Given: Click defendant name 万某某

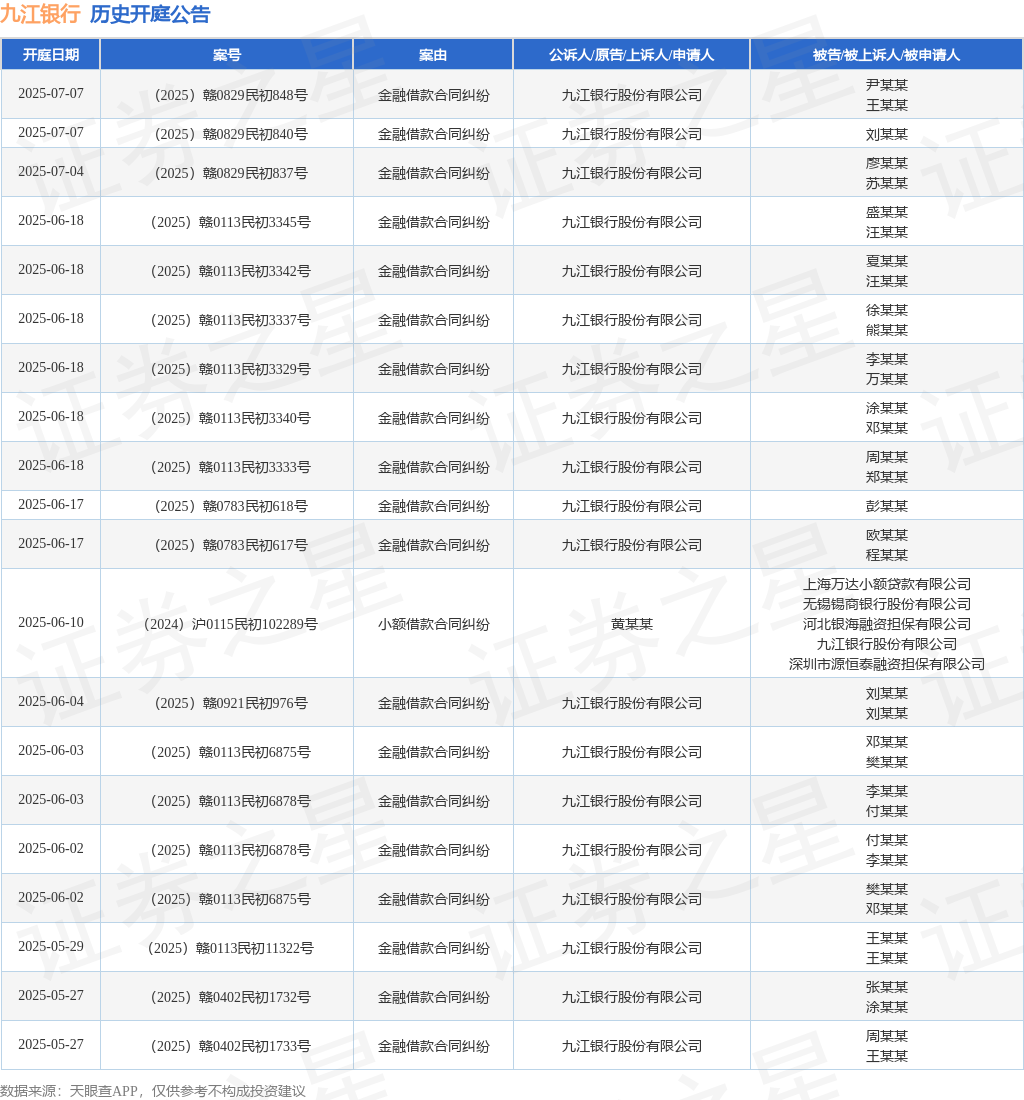Looking at the screenshot, I should coord(887,380).
